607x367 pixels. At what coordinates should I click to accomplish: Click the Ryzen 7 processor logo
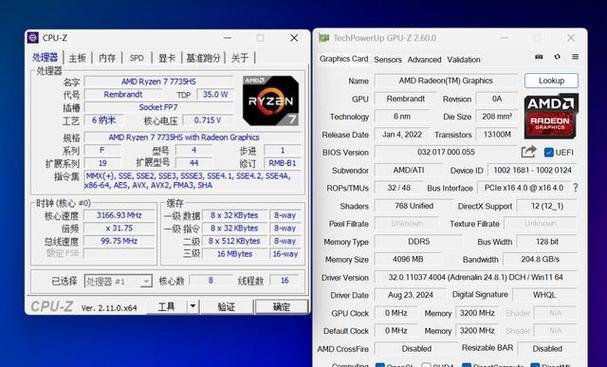(x=271, y=101)
